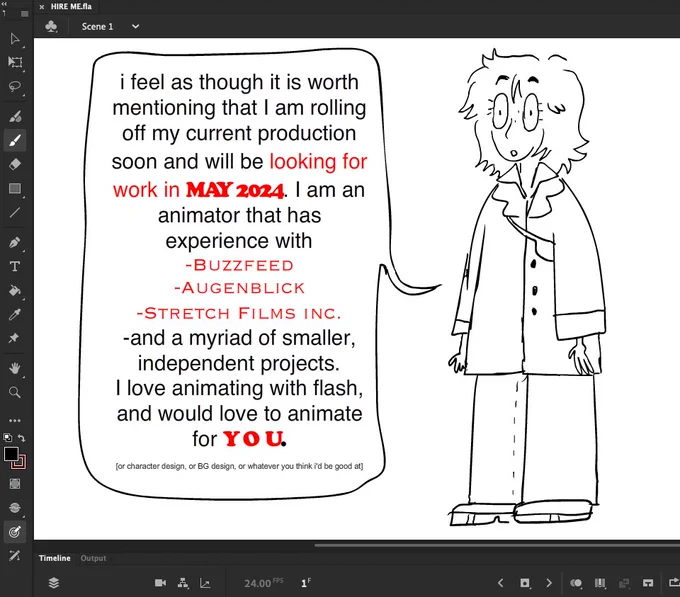Image resolution: width=680 pixels, height=597 pixels.
Task: Click the Scene 1 label
Action: click(x=97, y=26)
